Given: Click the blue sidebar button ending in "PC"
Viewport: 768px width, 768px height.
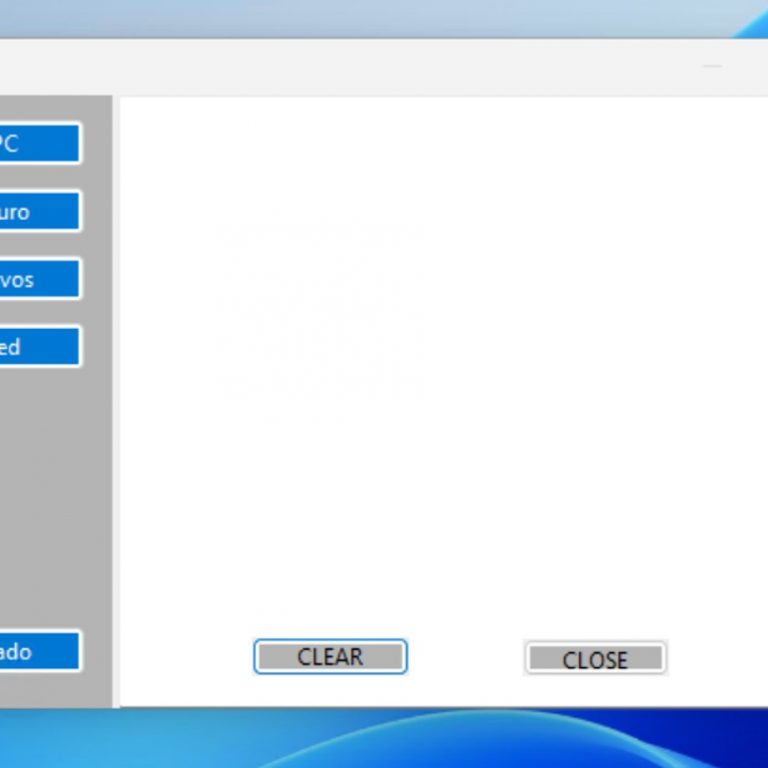Looking at the screenshot, I should coord(38,143).
